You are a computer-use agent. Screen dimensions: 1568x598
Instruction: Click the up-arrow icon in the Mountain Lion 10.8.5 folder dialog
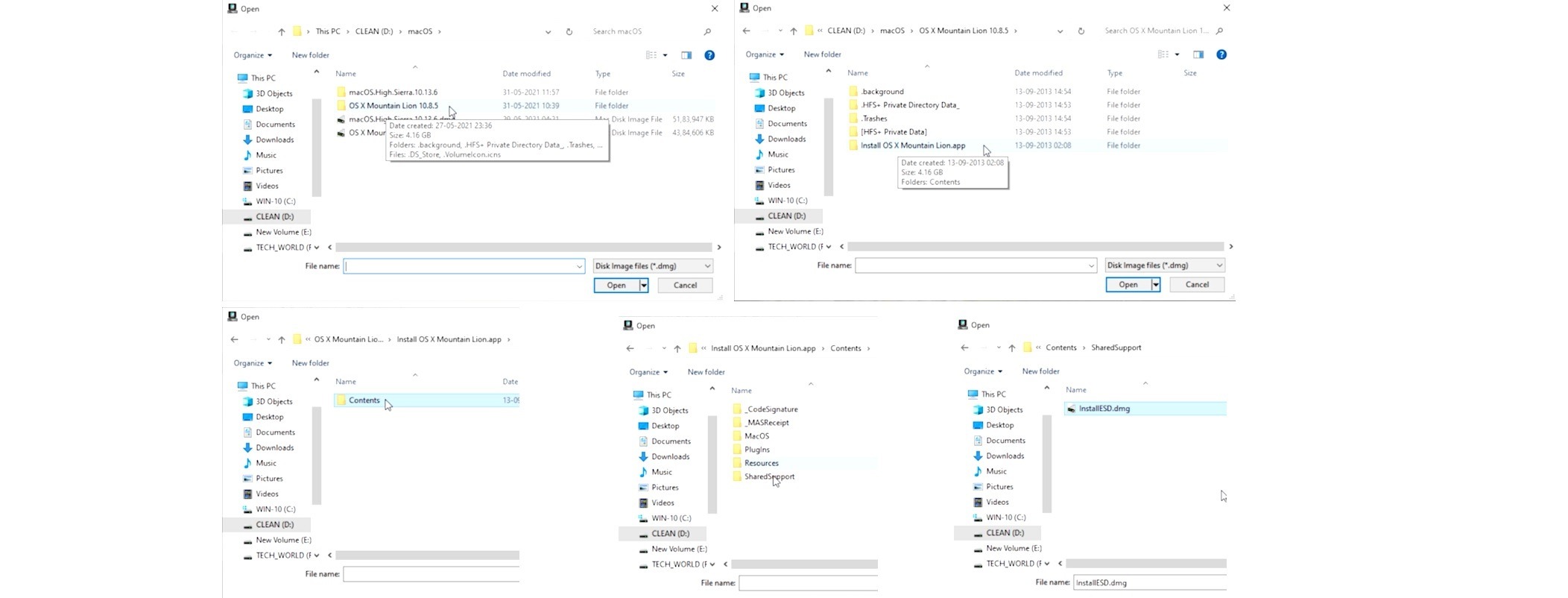tap(793, 31)
